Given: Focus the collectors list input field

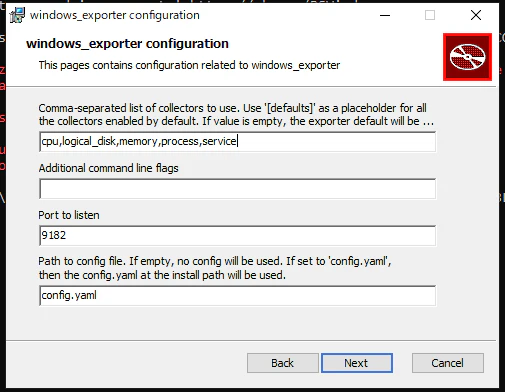Looking at the screenshot, I should coord(237,142).
